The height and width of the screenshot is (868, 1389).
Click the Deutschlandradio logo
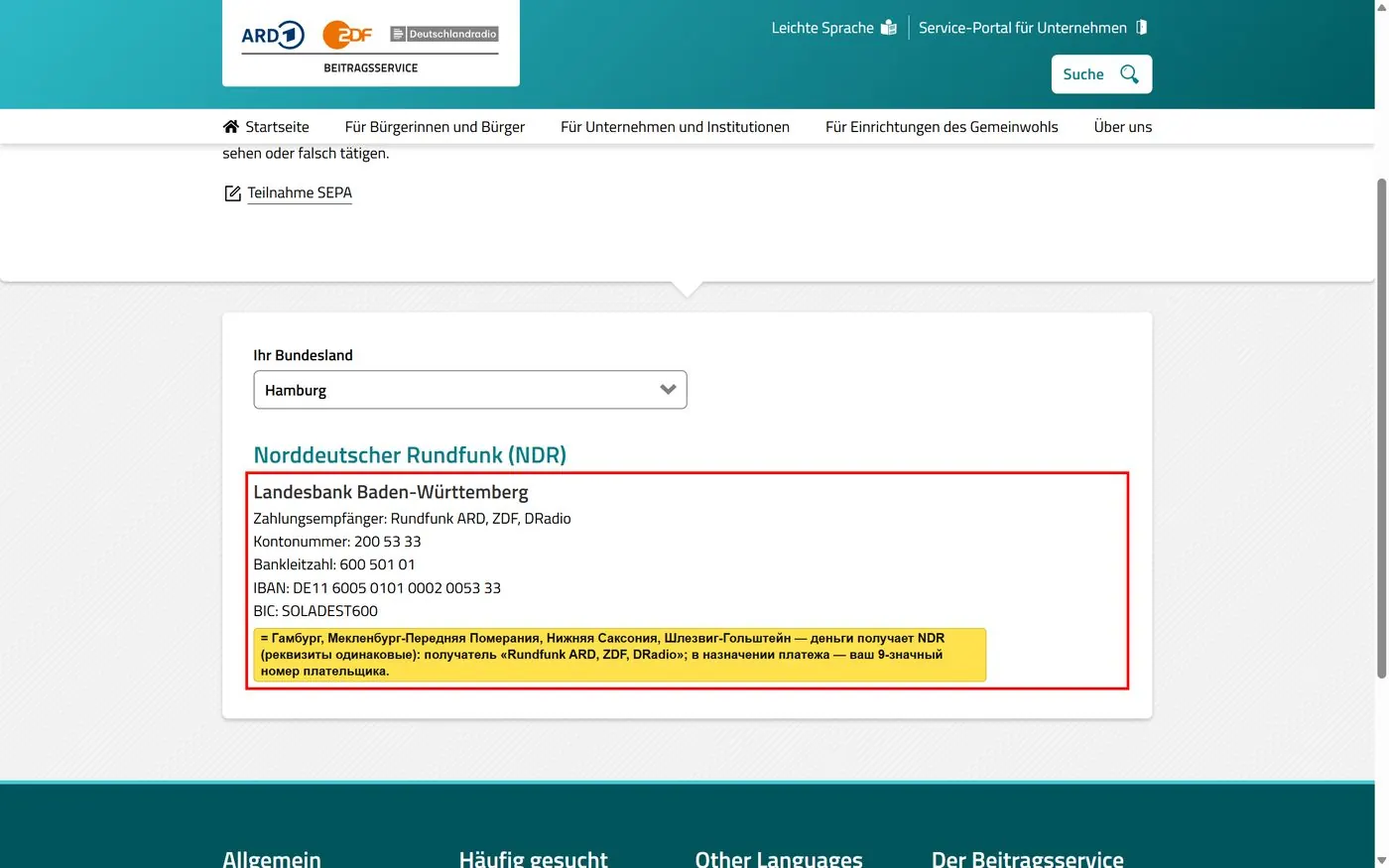pos(444,34)
